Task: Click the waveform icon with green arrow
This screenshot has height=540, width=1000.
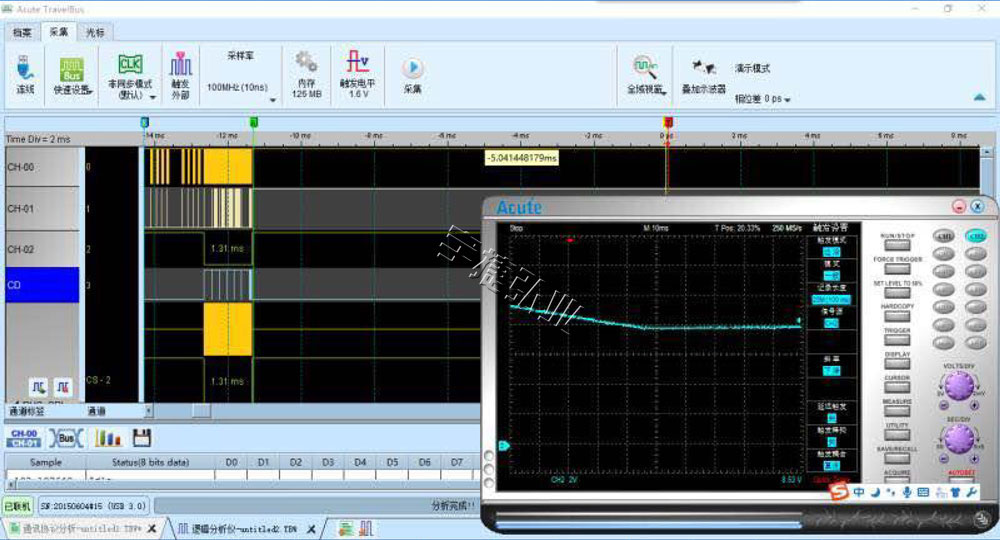Action: [38, 386]
